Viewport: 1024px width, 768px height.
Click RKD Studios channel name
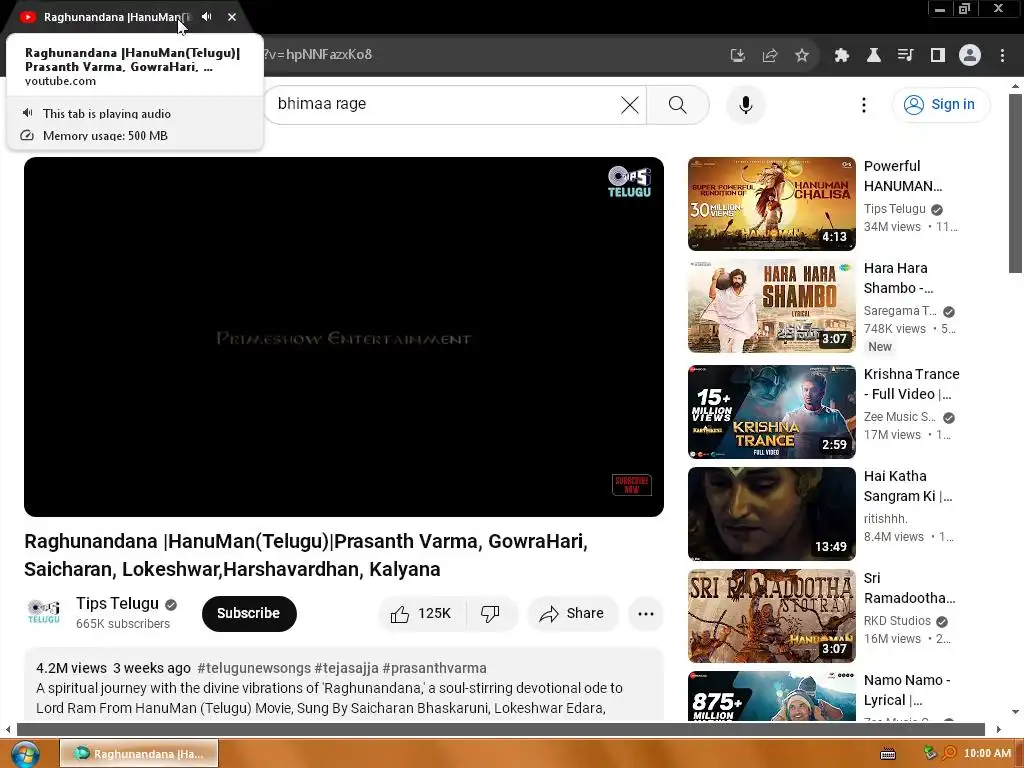(897, 620)
